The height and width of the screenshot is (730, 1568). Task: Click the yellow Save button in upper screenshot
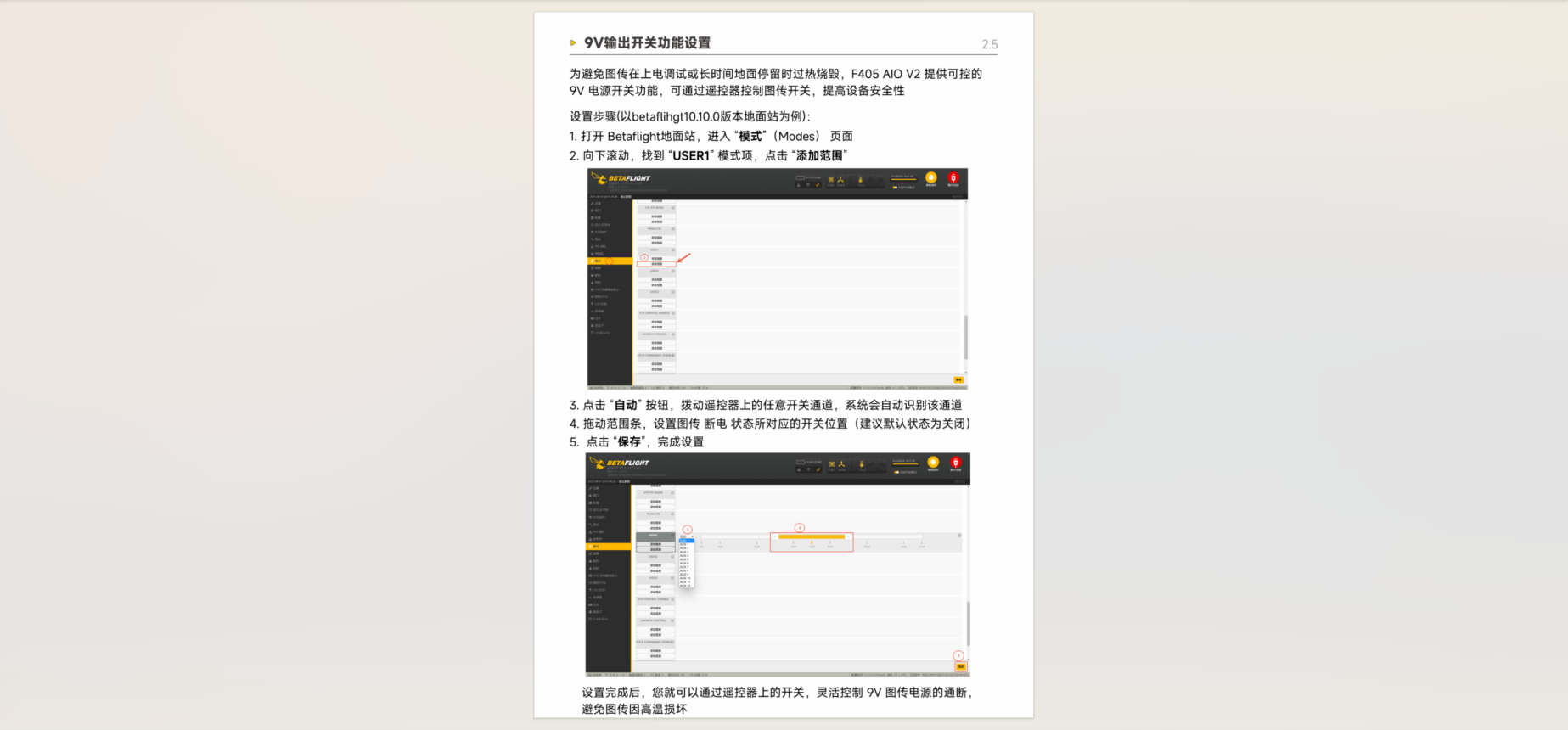pyautogui.click(x=958, y=379)
